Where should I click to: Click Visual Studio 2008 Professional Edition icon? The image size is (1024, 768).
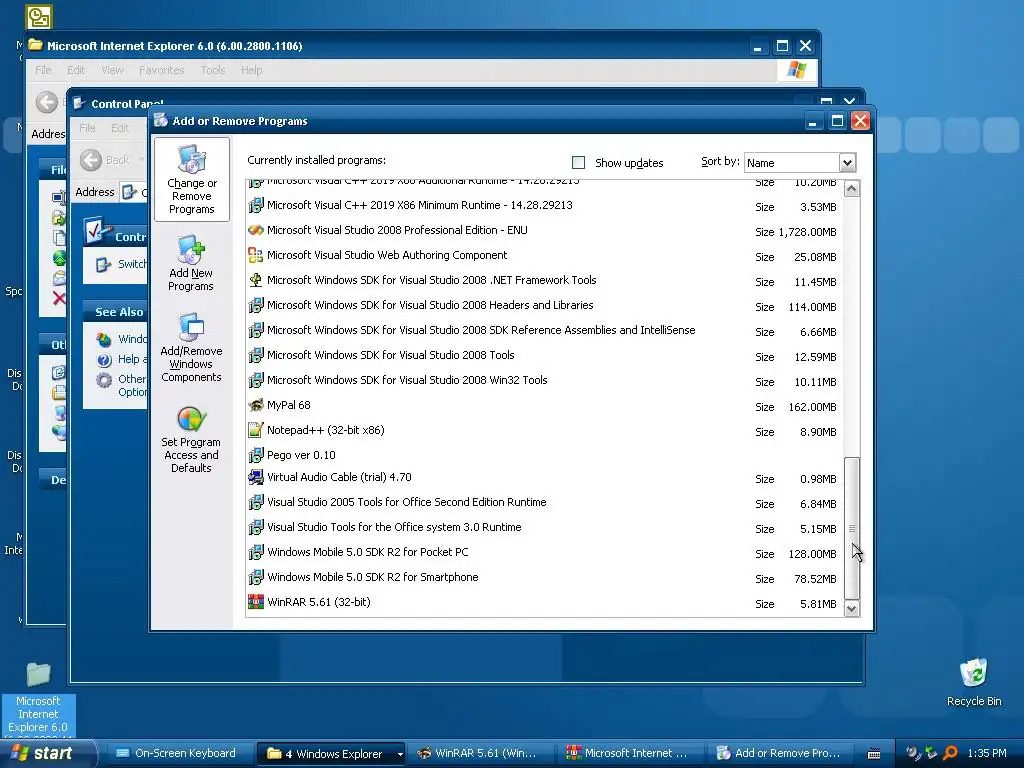coord(256,231)
